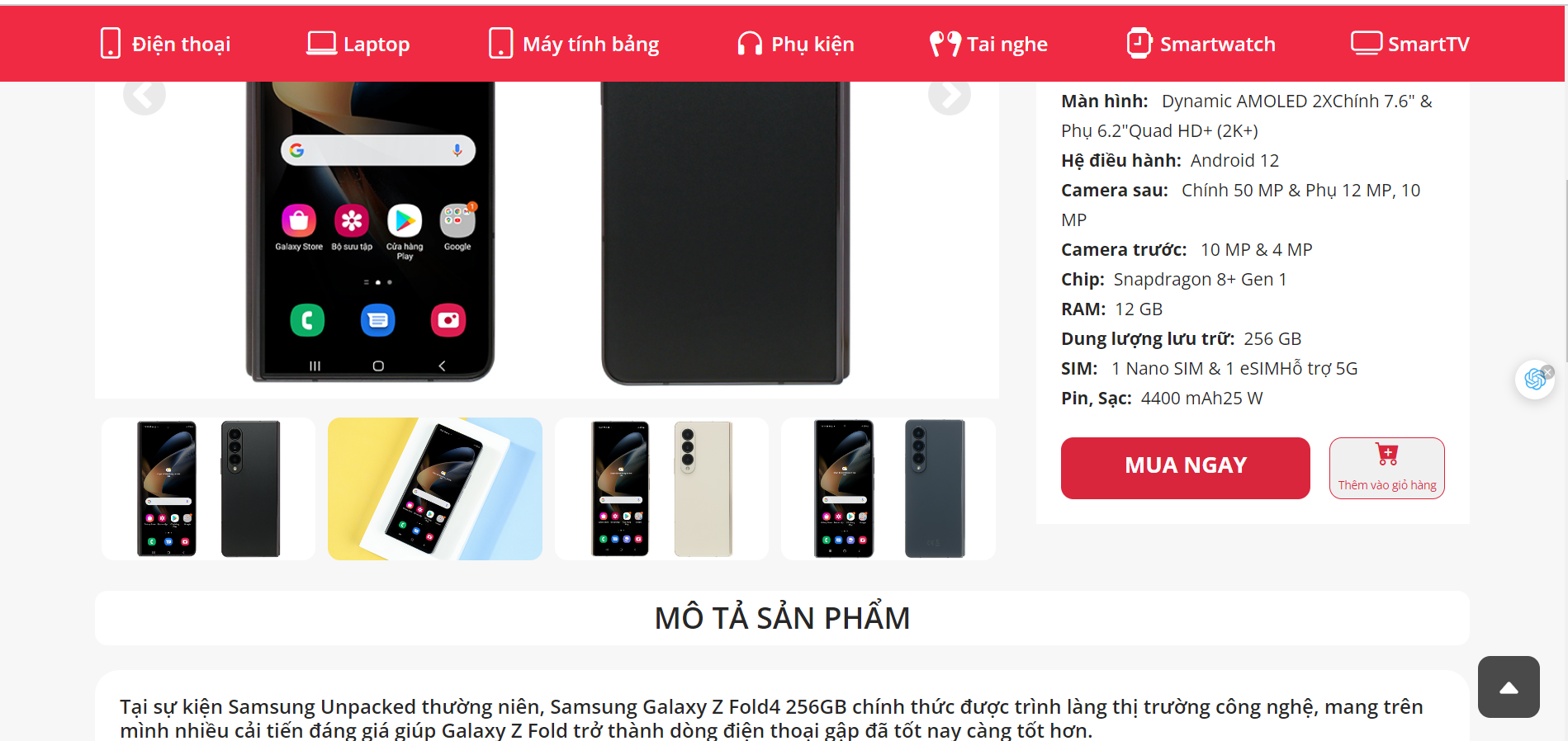Buy now with MUA NGAY button

click(1185, 468)
